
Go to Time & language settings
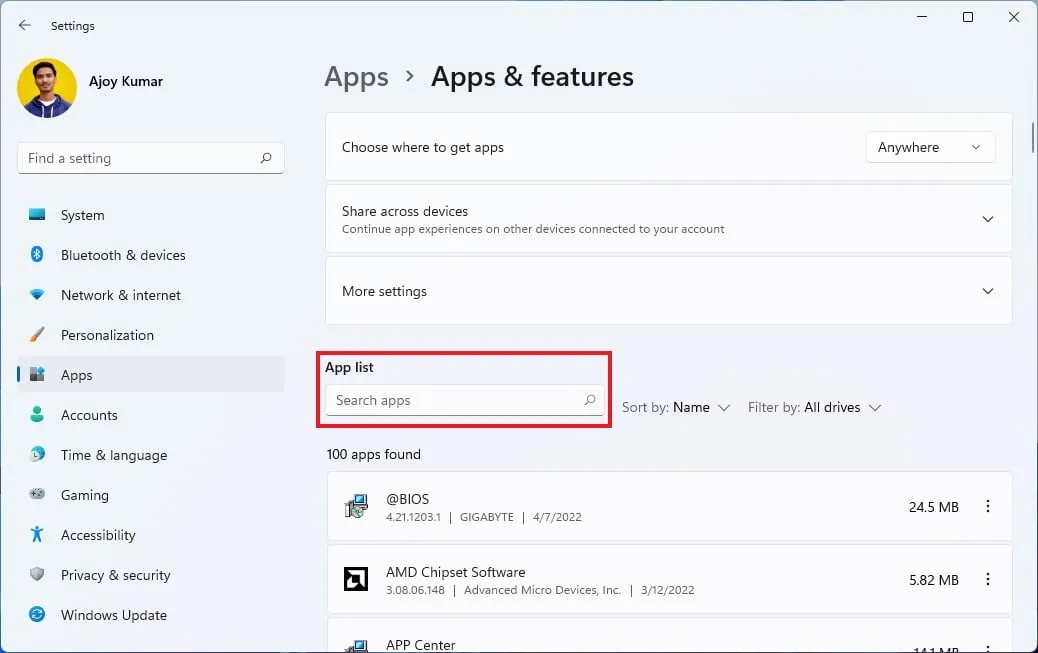click(113, 455)
